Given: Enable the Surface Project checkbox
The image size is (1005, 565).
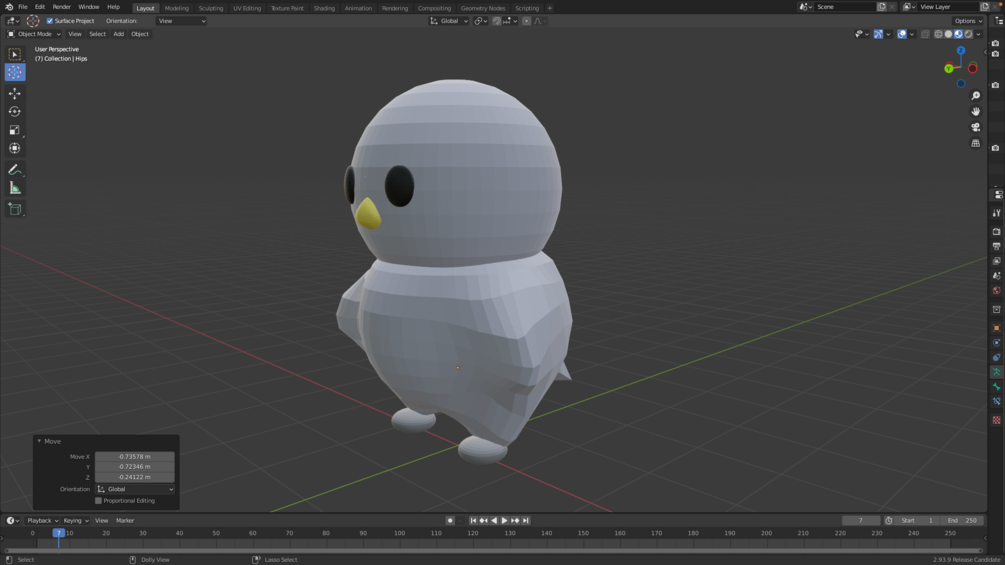Looking at the screenshot, I should click(49, 21).
